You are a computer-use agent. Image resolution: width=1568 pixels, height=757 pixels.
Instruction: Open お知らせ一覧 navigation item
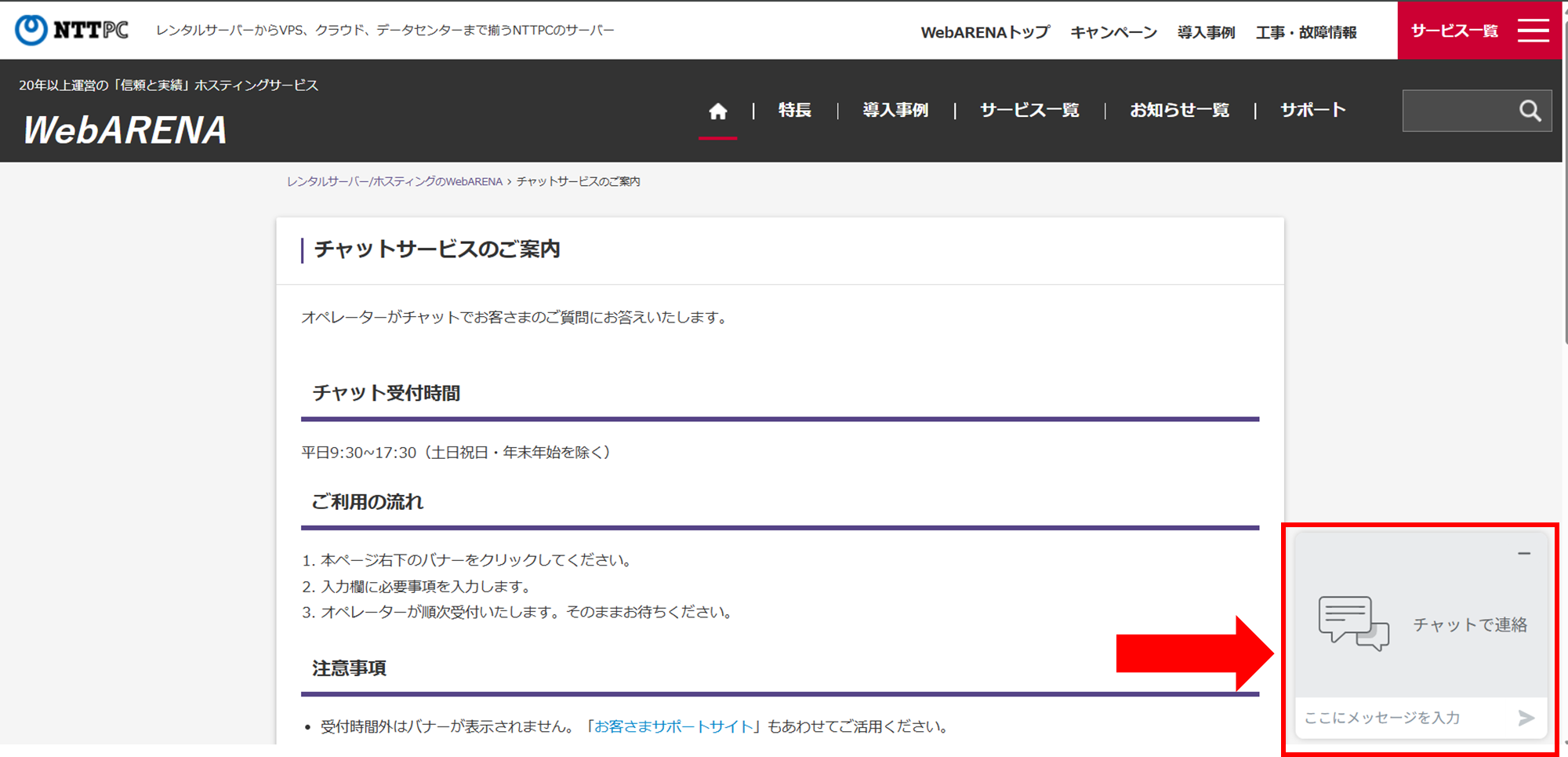point(1179,111)
